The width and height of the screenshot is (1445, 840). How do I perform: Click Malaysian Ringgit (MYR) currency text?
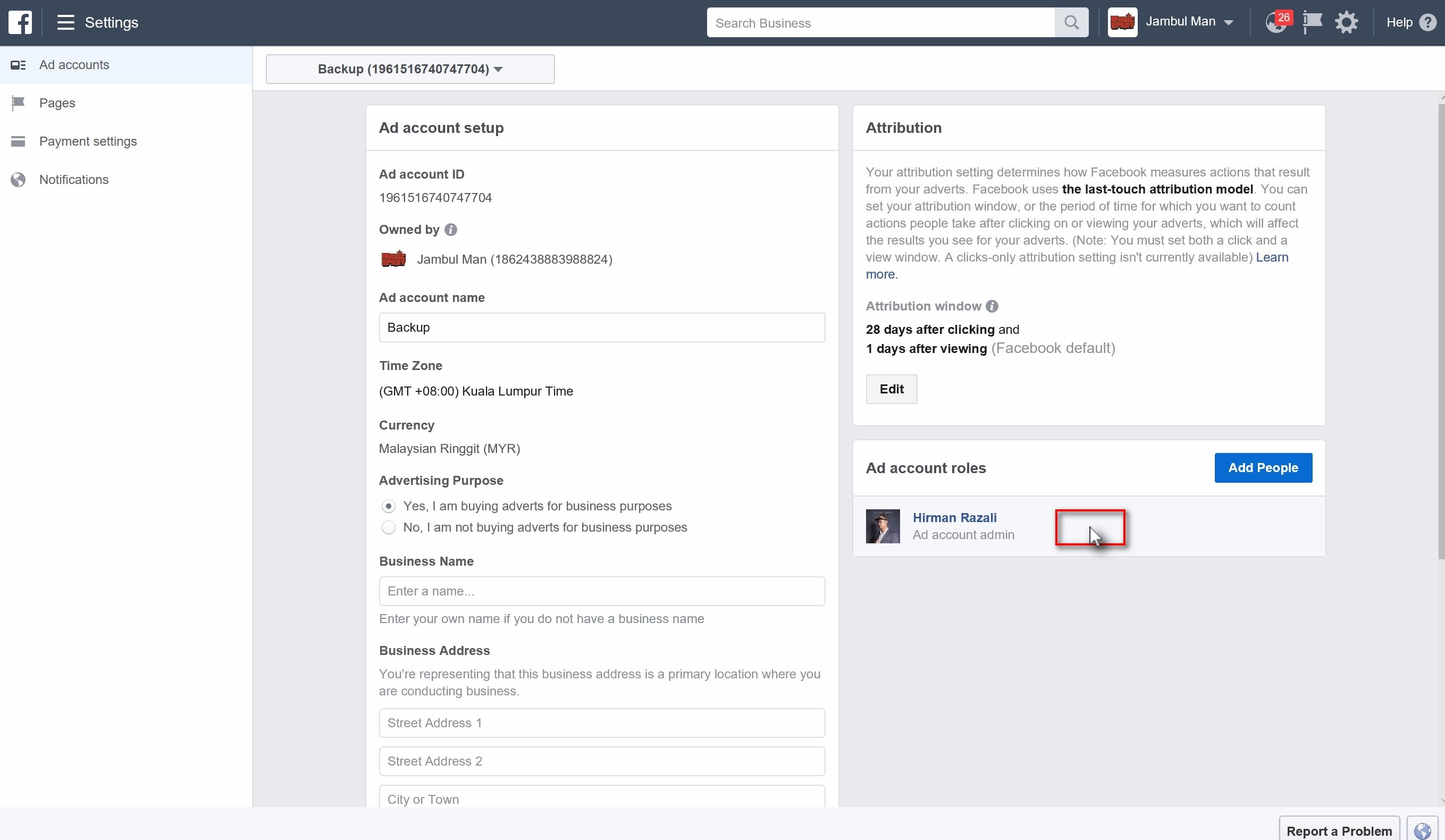click(450, 448)
